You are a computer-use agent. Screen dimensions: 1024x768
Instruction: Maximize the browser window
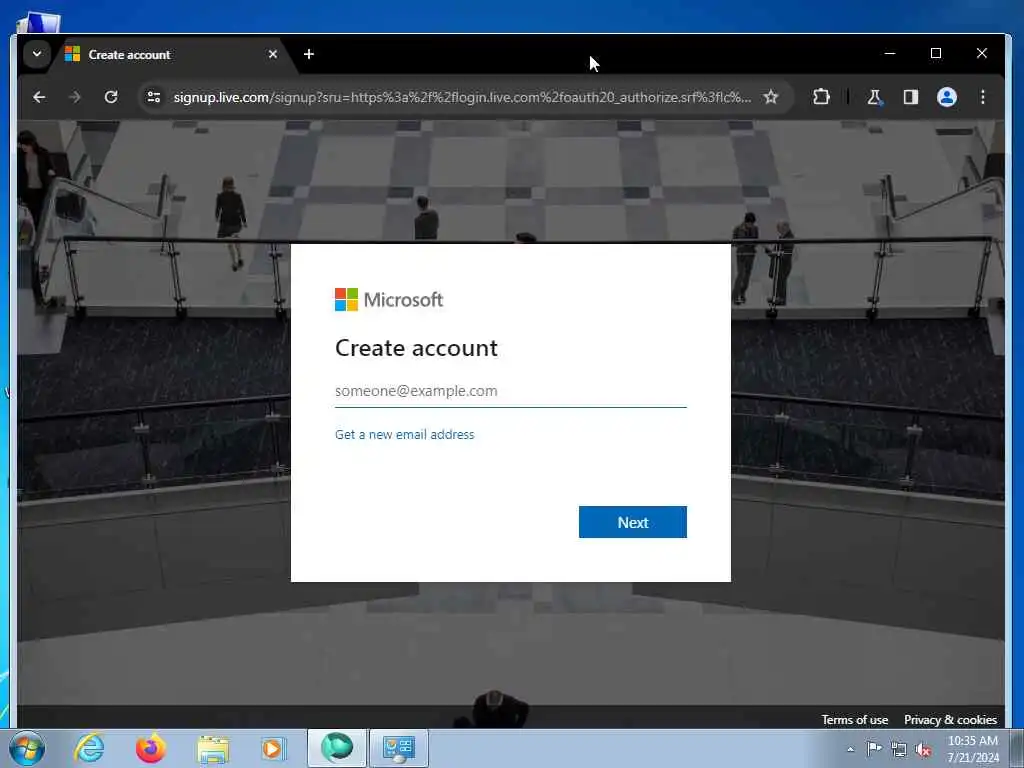point(935,54)
